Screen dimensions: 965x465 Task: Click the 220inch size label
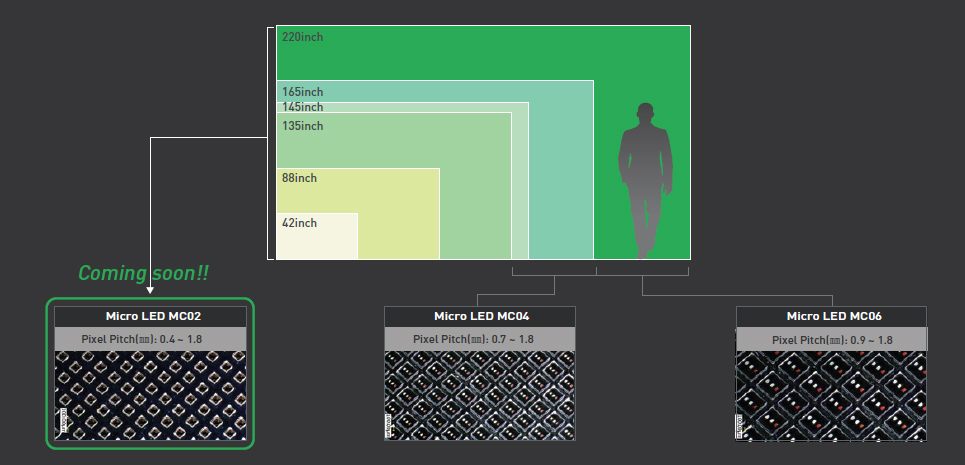click(x=302, y=37)
